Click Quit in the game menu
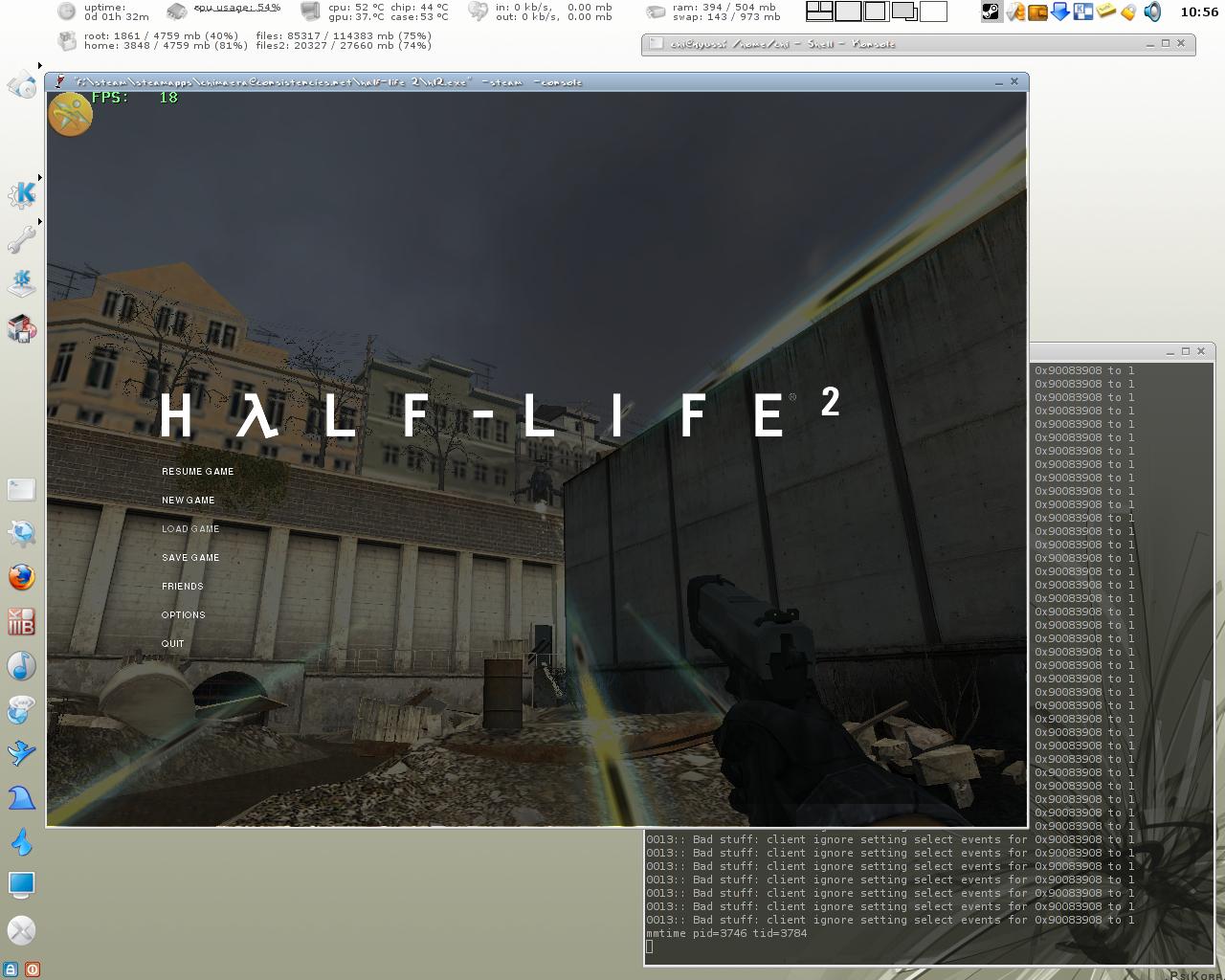This screenshot has width=1225, height=980. [x=173, y=644]
